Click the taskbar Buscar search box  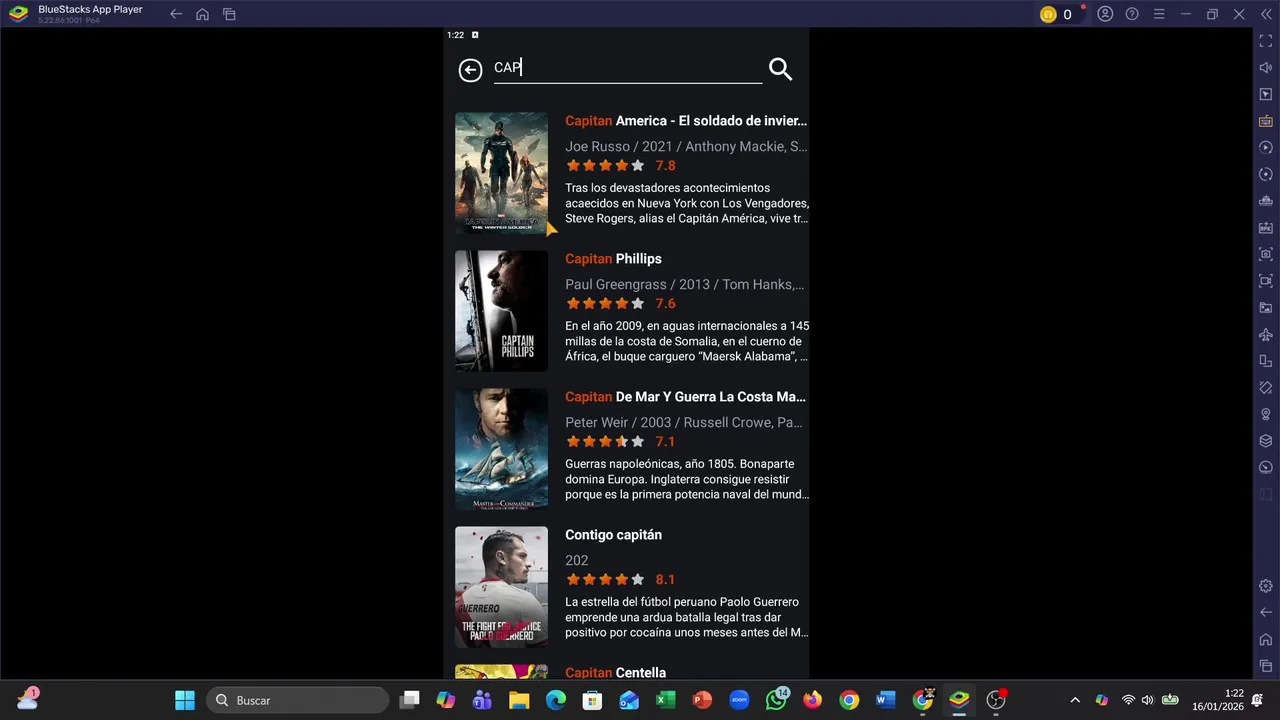tap(299, 700)
